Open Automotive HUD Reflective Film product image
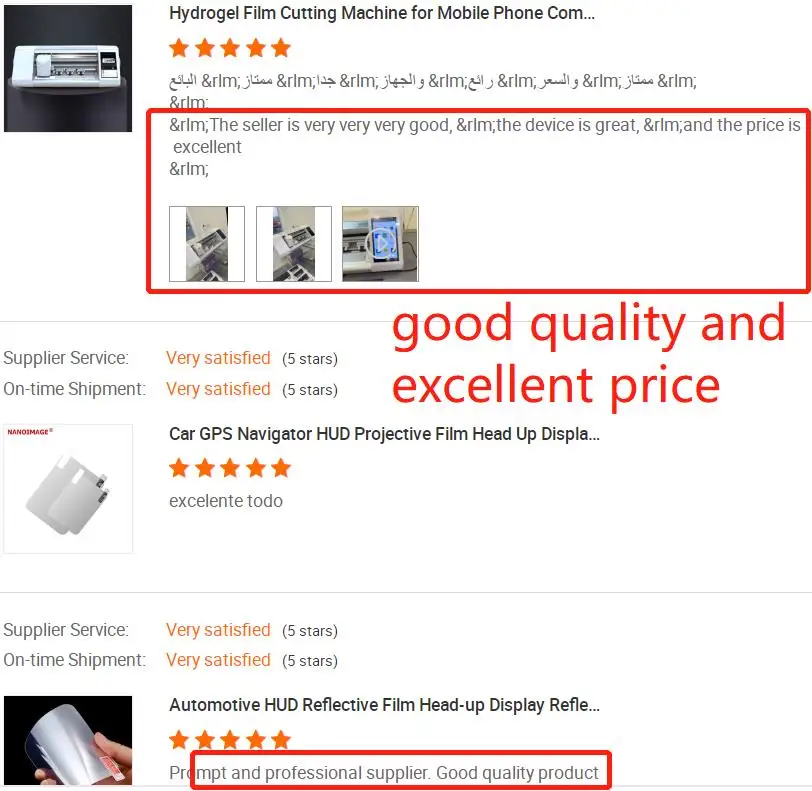The image size is (812, 791). [68, 740]
